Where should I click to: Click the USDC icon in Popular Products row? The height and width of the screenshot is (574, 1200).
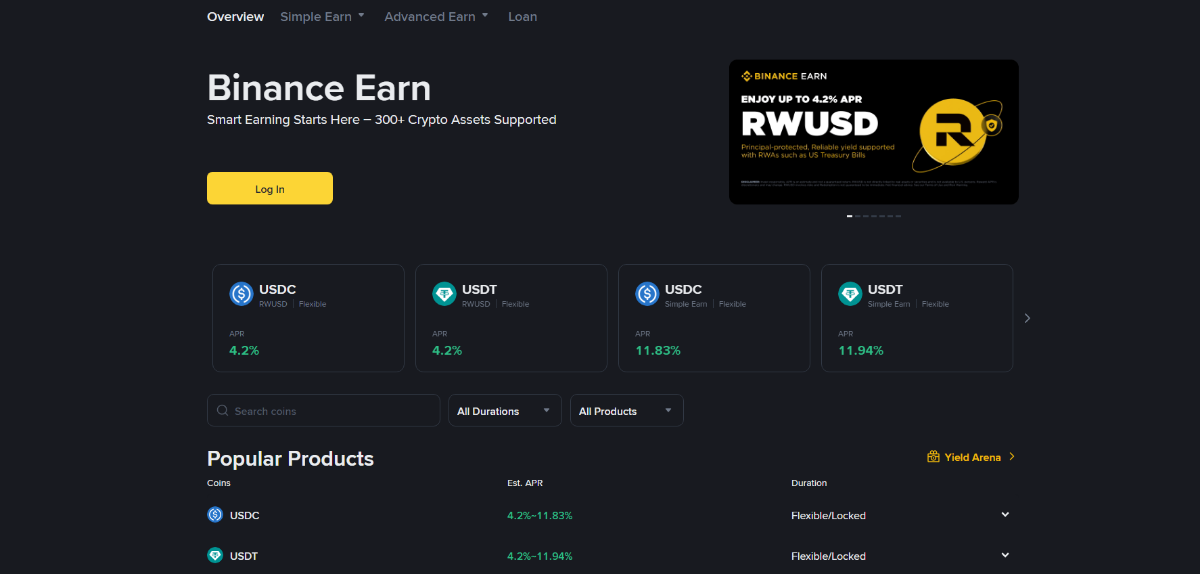[215, 515]
